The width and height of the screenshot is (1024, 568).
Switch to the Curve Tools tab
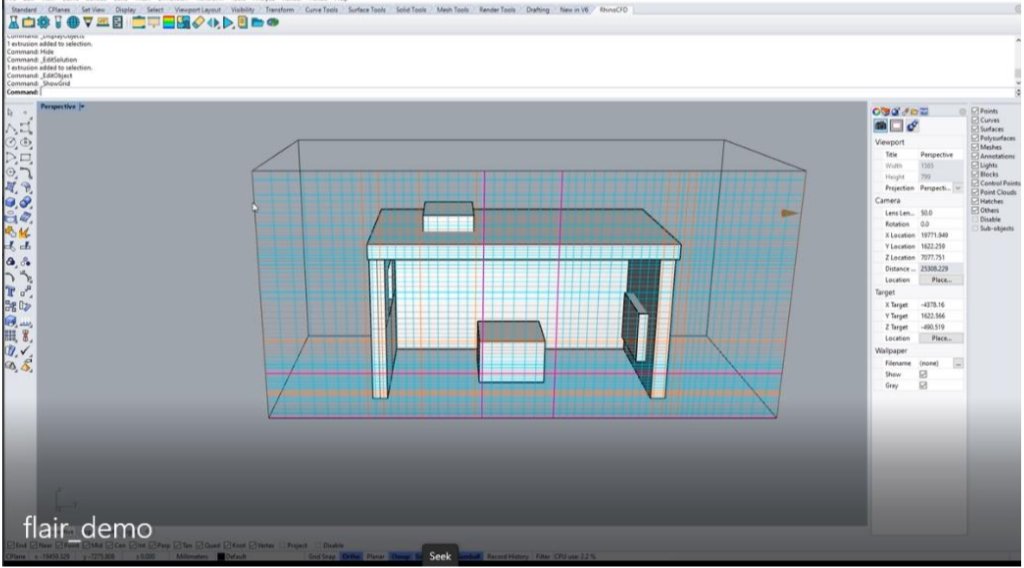pyautogui.click(x=321, y=10)
